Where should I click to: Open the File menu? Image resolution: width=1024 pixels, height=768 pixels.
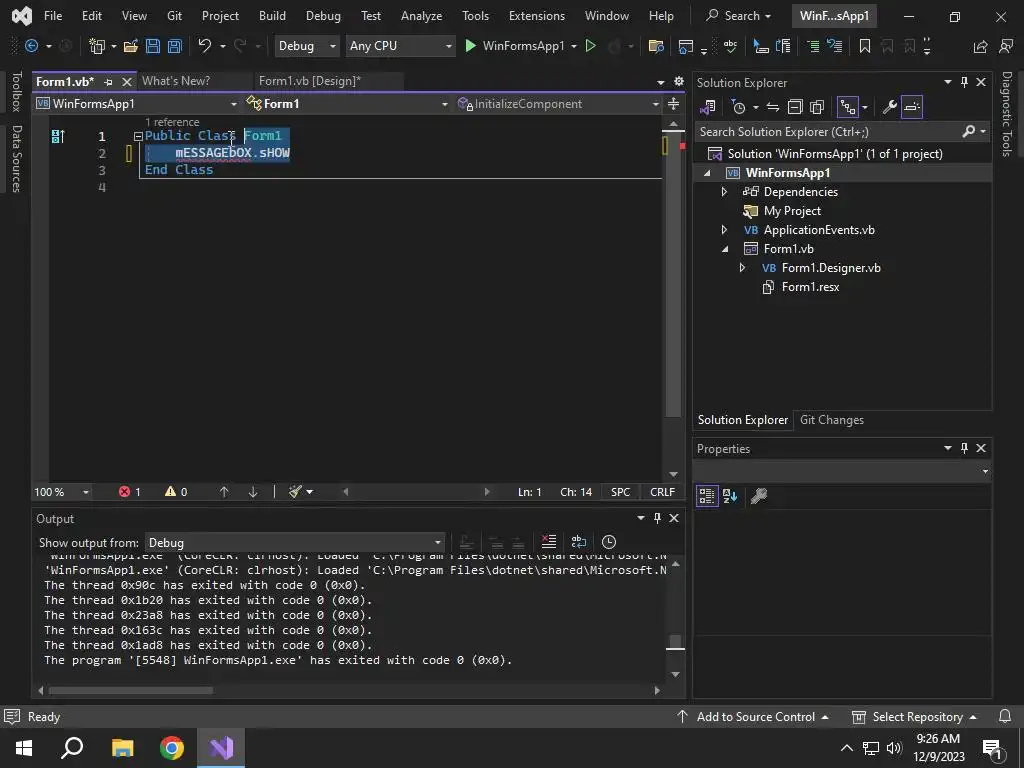pos(53,16)
